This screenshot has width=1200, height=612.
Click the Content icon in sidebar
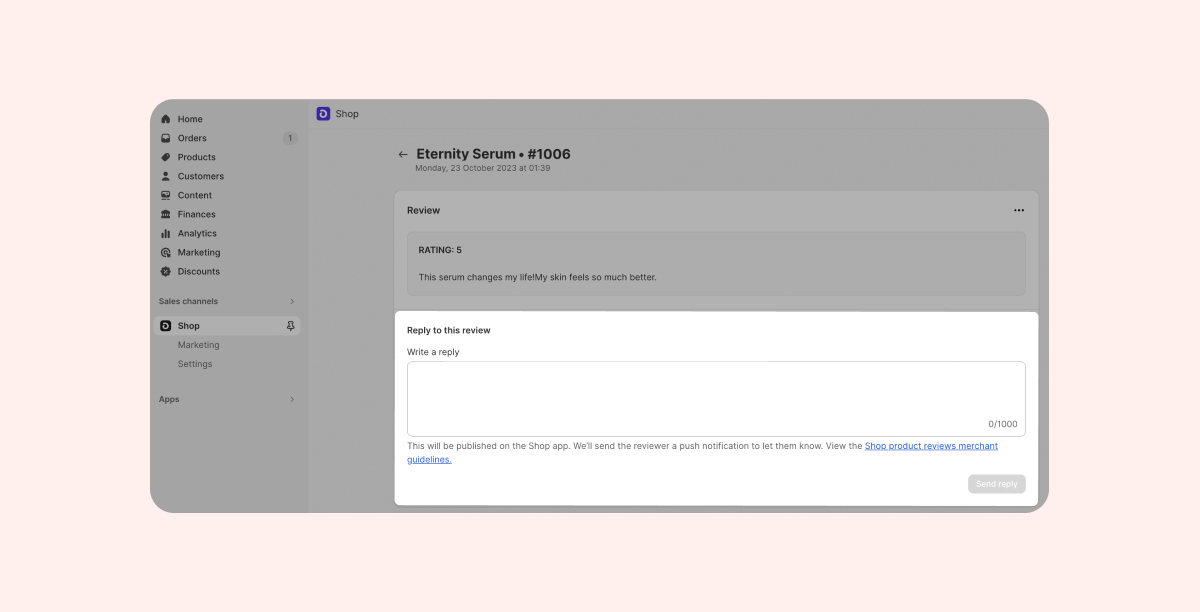click(x=166, y=195)
